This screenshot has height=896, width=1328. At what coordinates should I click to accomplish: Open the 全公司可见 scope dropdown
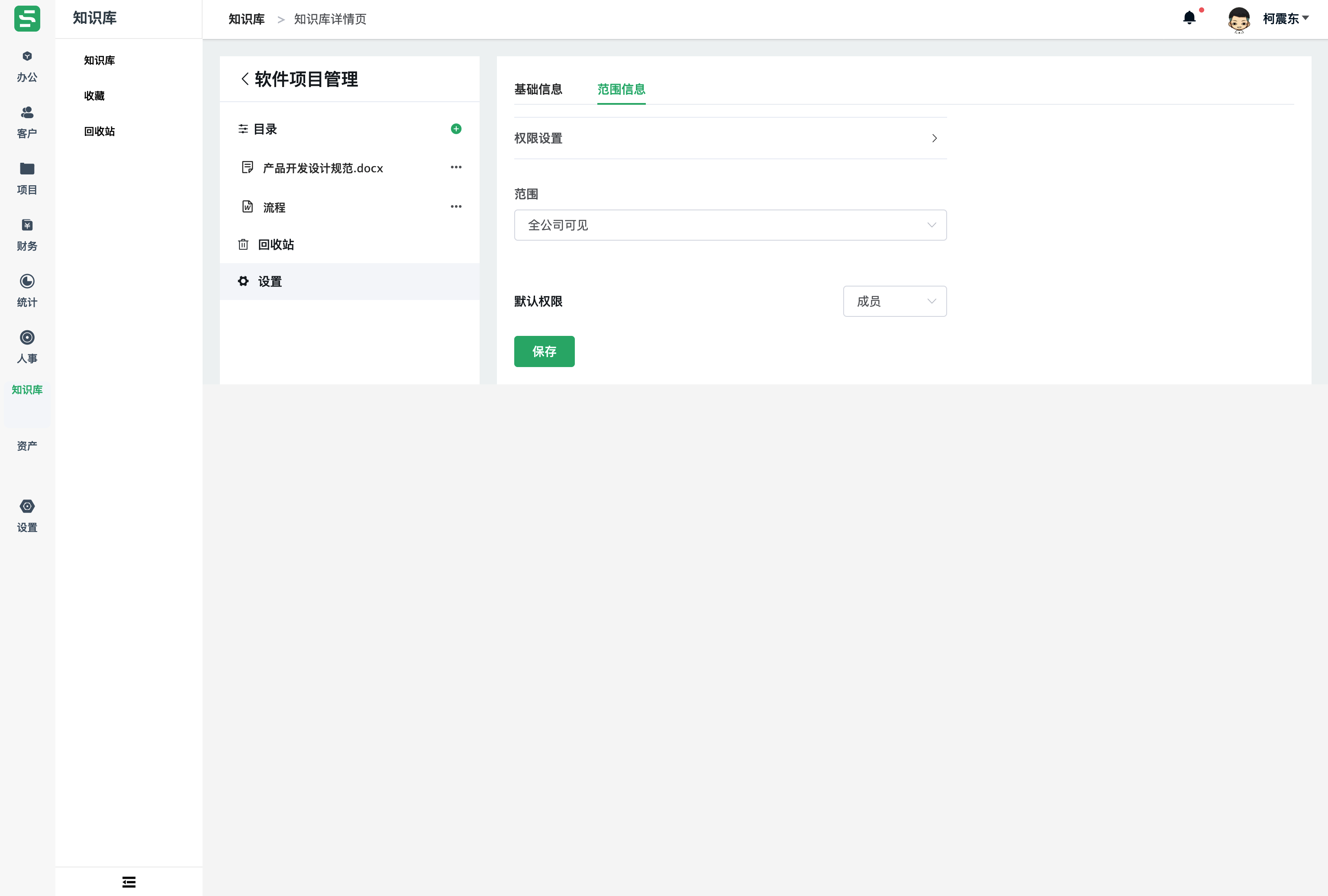(x=730, y=225)
